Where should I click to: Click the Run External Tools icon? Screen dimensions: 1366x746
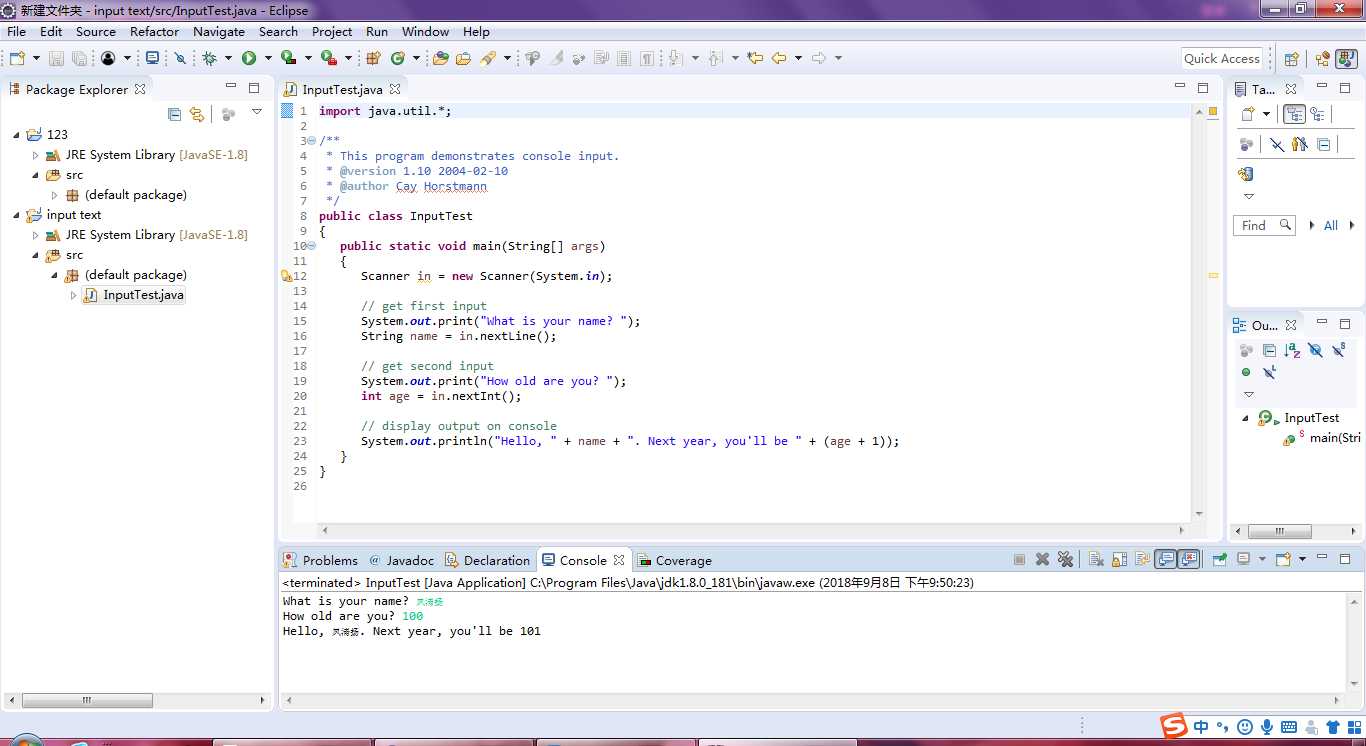tap(329, 58)
